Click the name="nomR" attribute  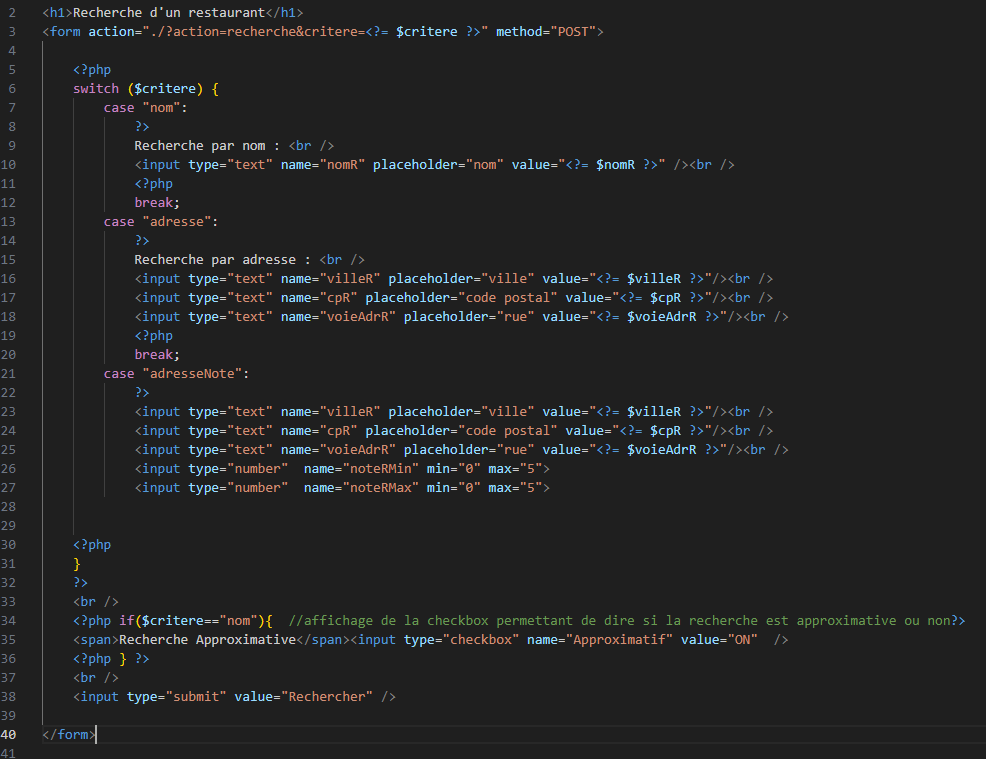[323, 165]
